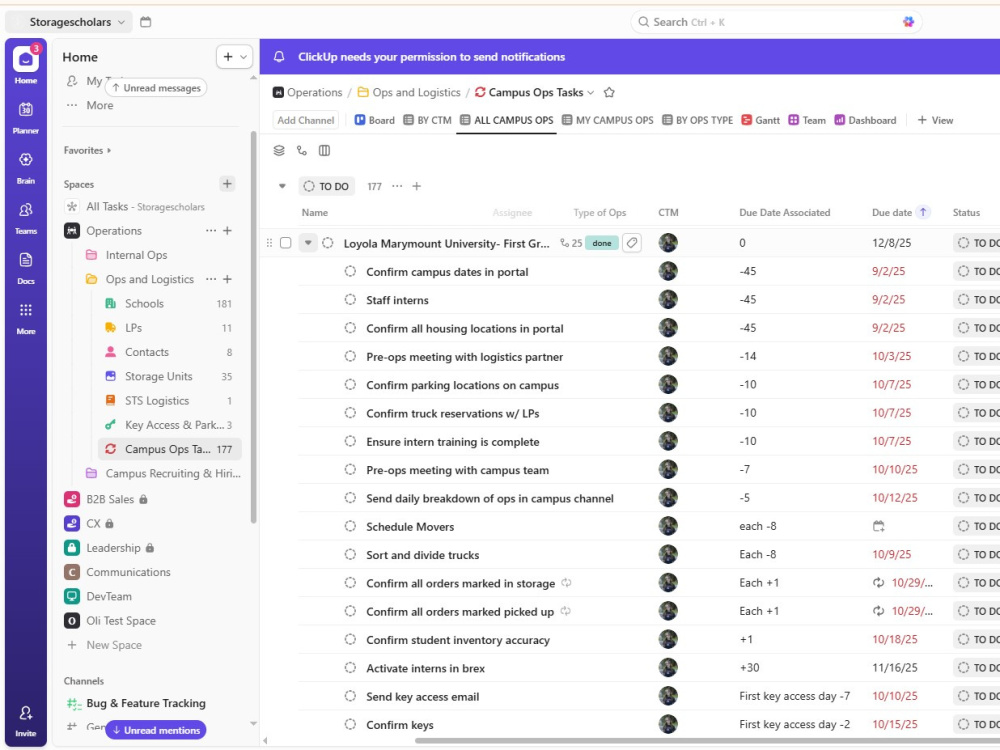
Task: Open the TO DO group ellipsis menu
Action: tap(397, 186)
